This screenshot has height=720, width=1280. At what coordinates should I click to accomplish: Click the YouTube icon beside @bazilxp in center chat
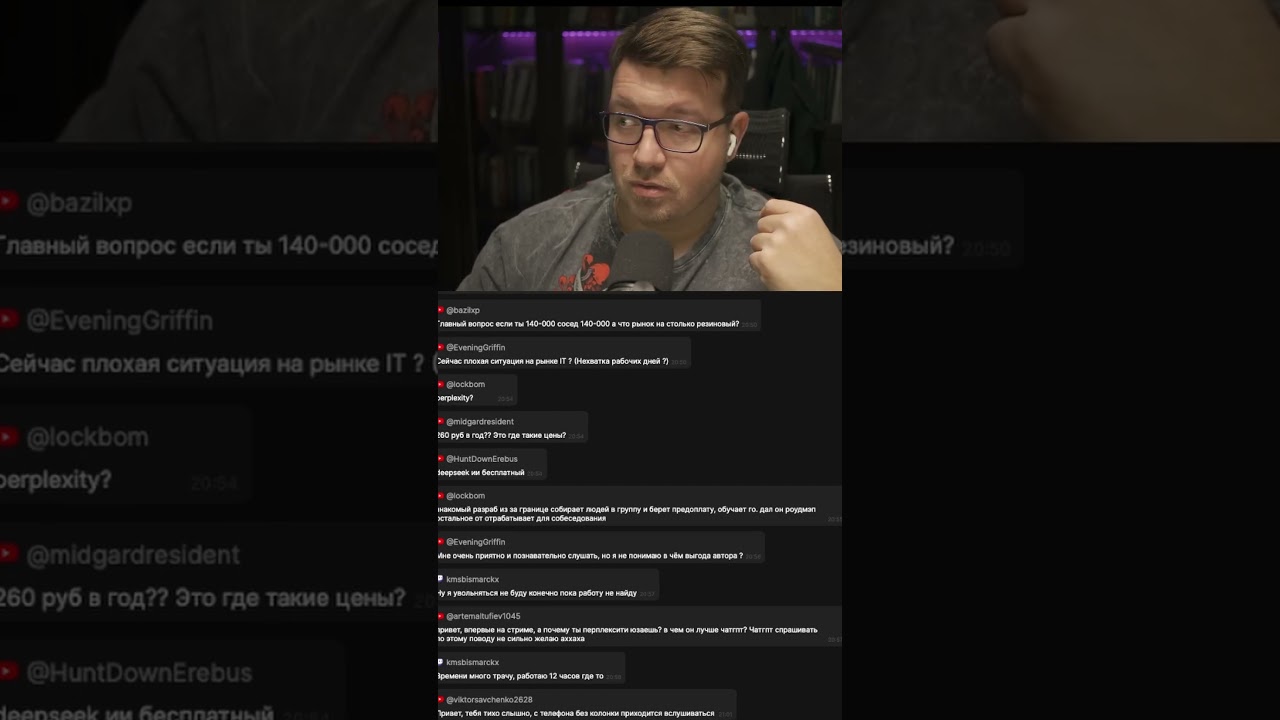click(441, 310)
